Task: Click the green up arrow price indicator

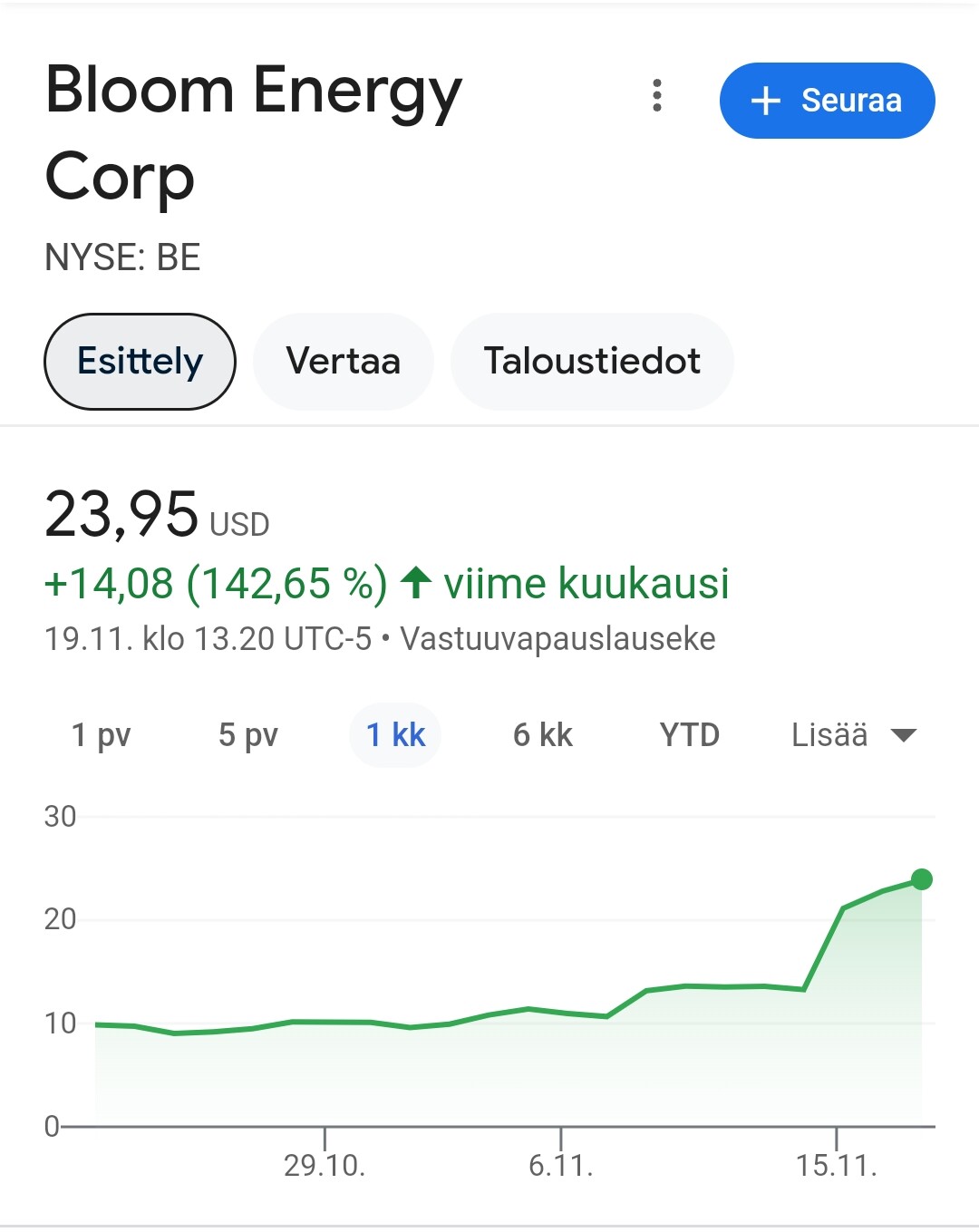Action: tap(416, 583)
